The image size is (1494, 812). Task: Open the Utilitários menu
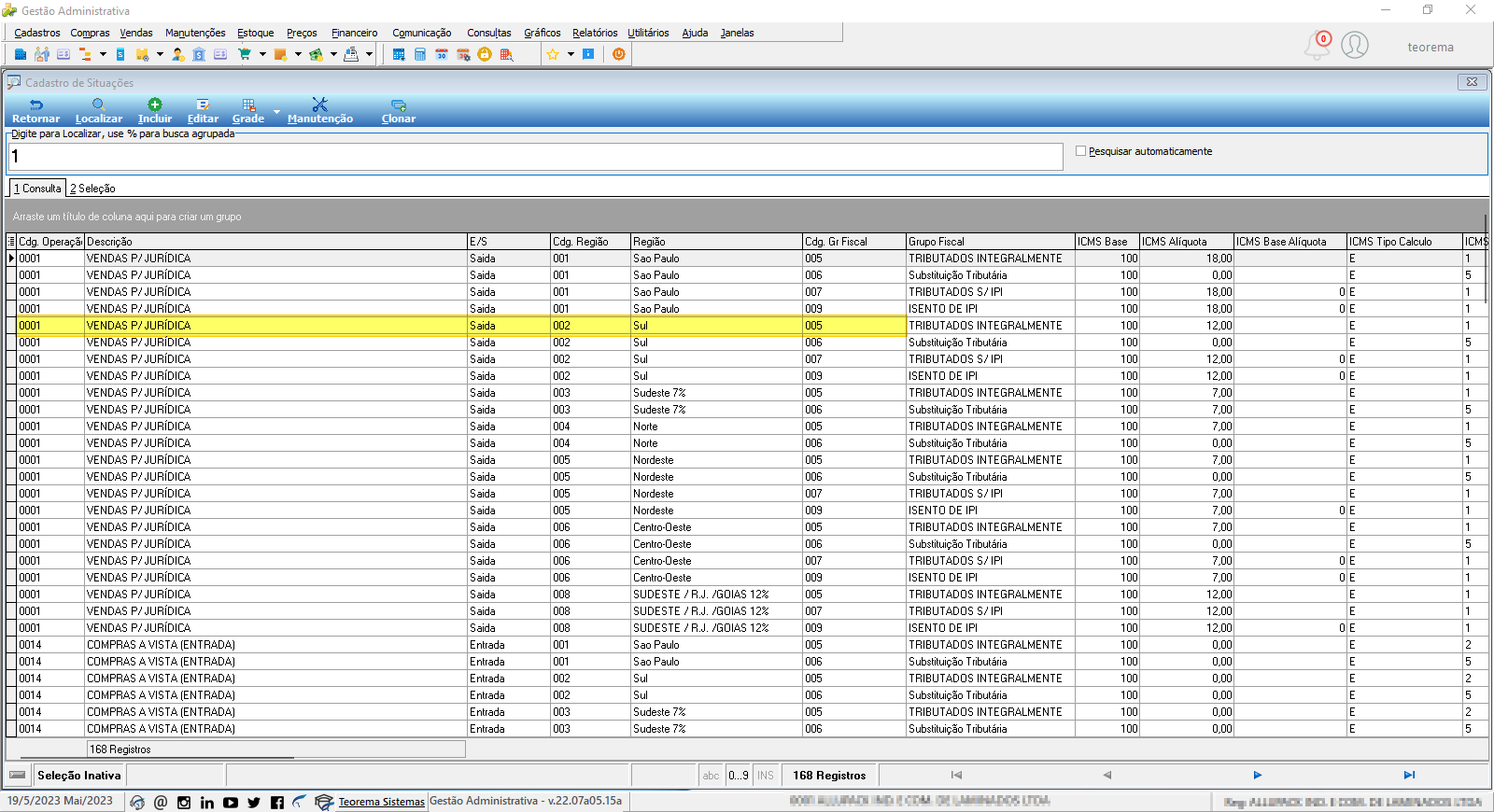pos(648,33)
